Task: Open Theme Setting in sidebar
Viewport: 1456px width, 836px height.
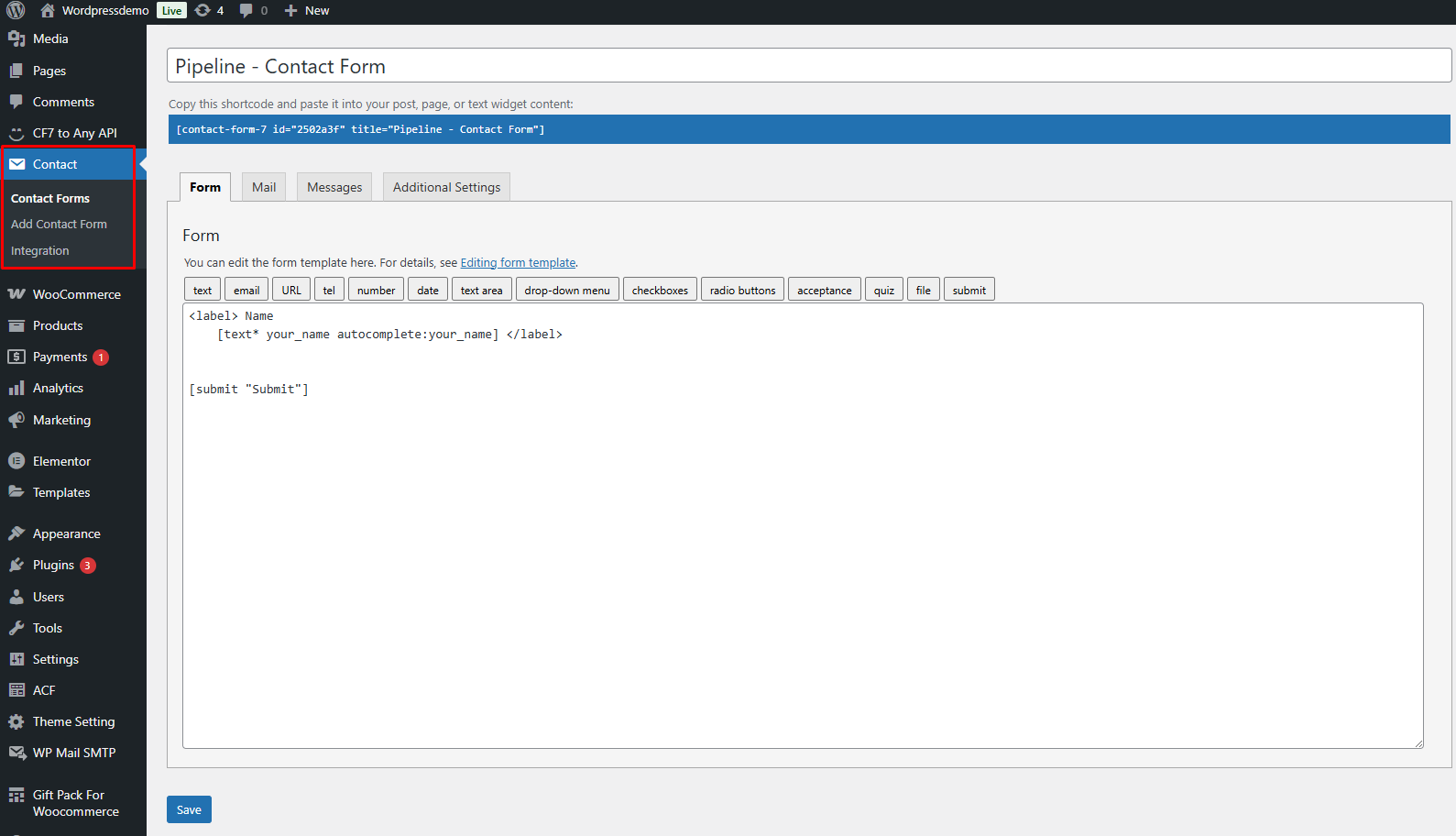Action: pyautogui.click(x=73, y=721)
